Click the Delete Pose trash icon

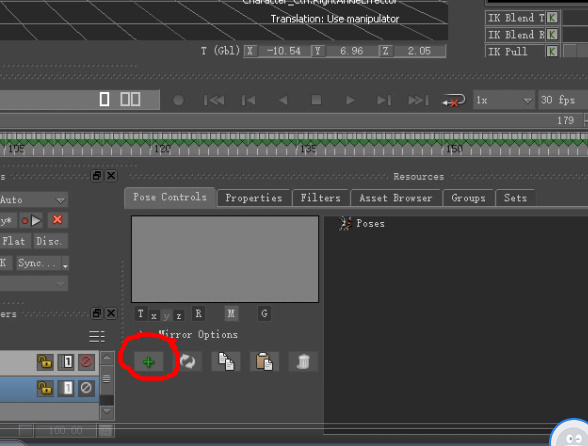tap(303, 362)
